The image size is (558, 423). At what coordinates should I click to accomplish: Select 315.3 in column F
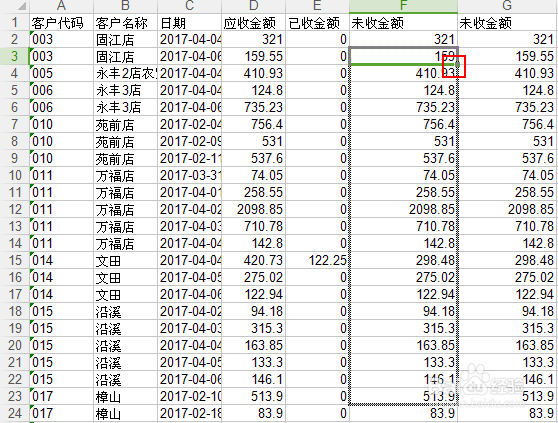click(403, 328)
